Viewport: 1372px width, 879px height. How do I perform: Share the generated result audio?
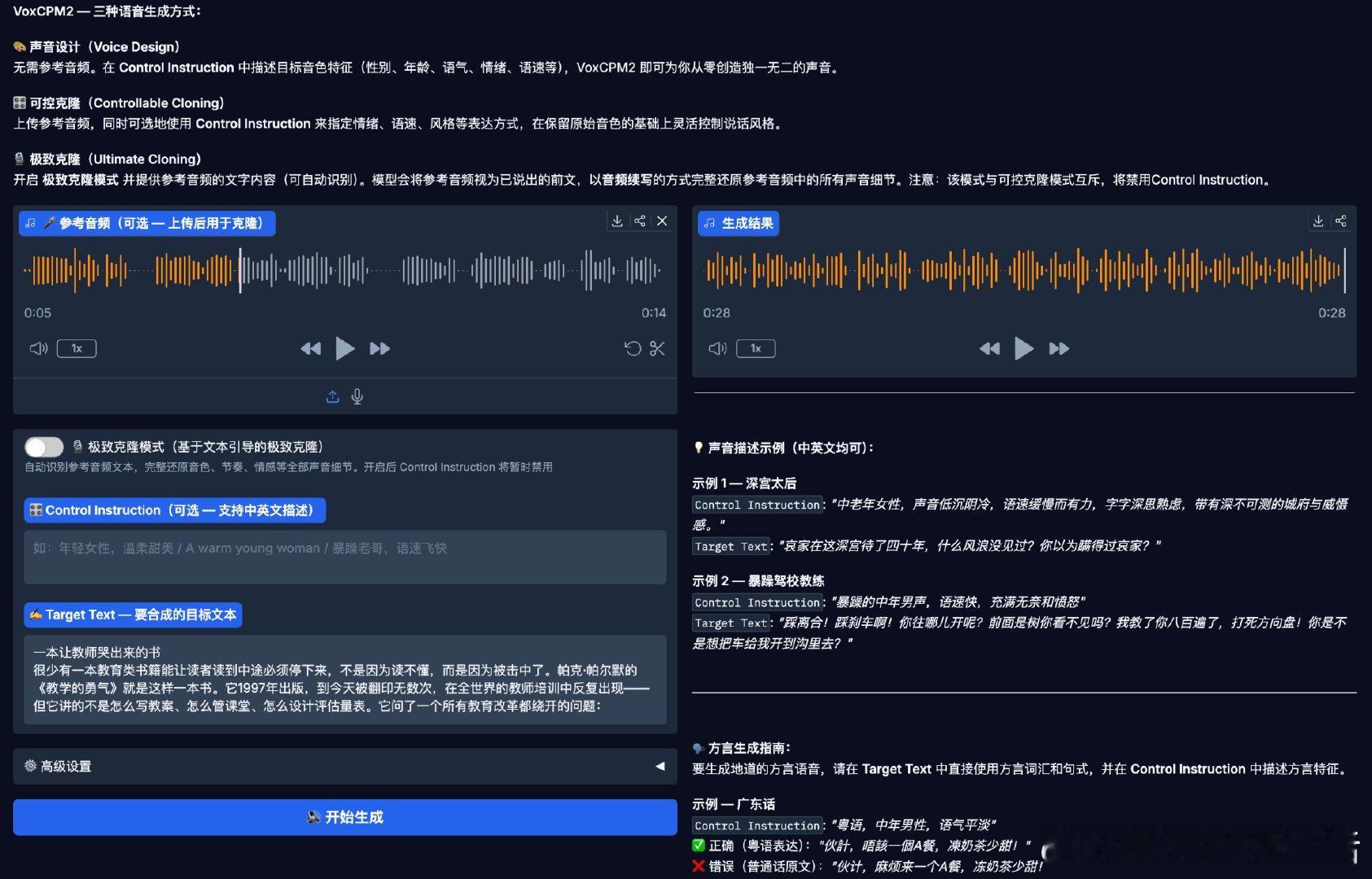(x=1341, y=221)
